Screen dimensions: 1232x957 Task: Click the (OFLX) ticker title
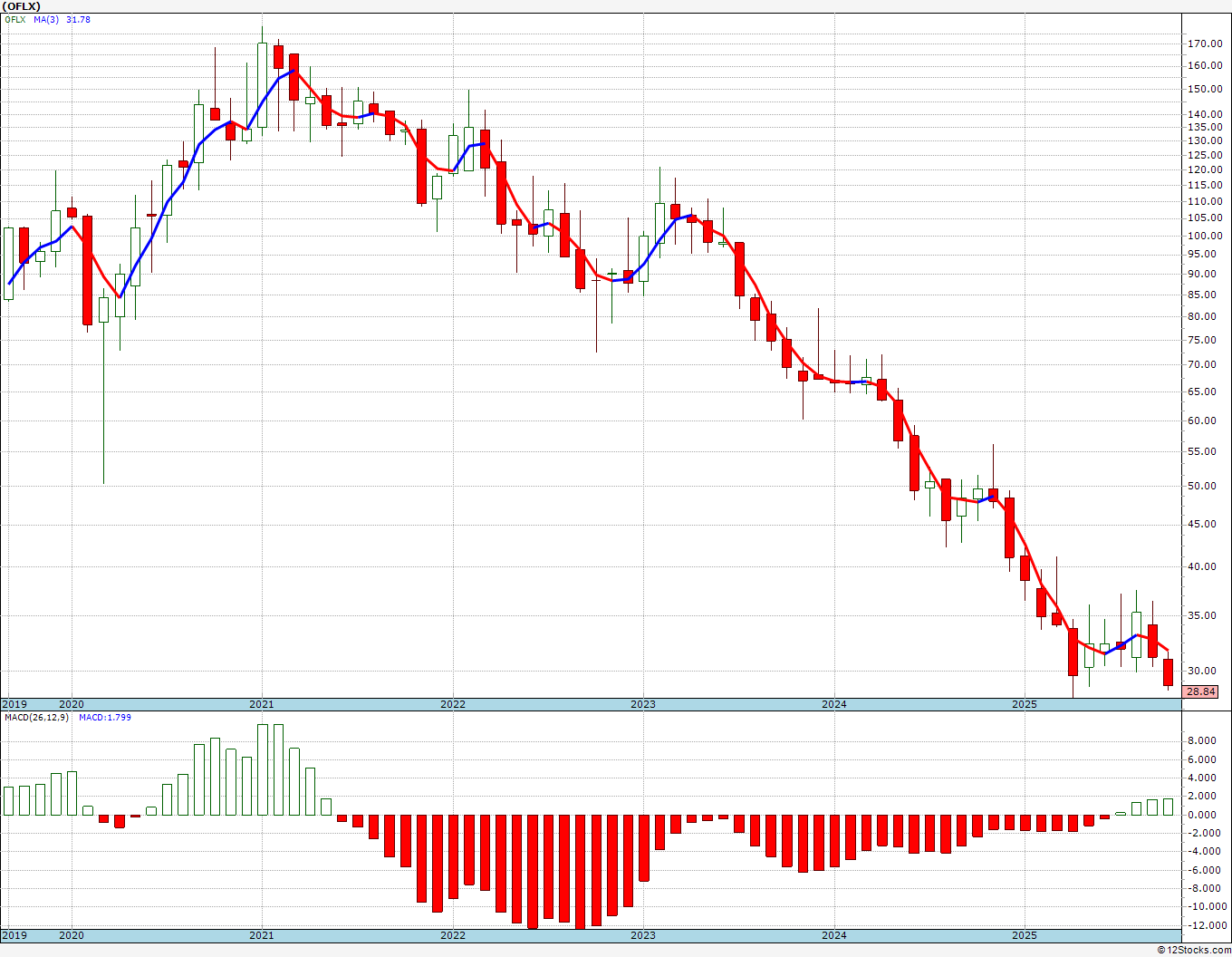pyautogui.click(x=21, y=6)
